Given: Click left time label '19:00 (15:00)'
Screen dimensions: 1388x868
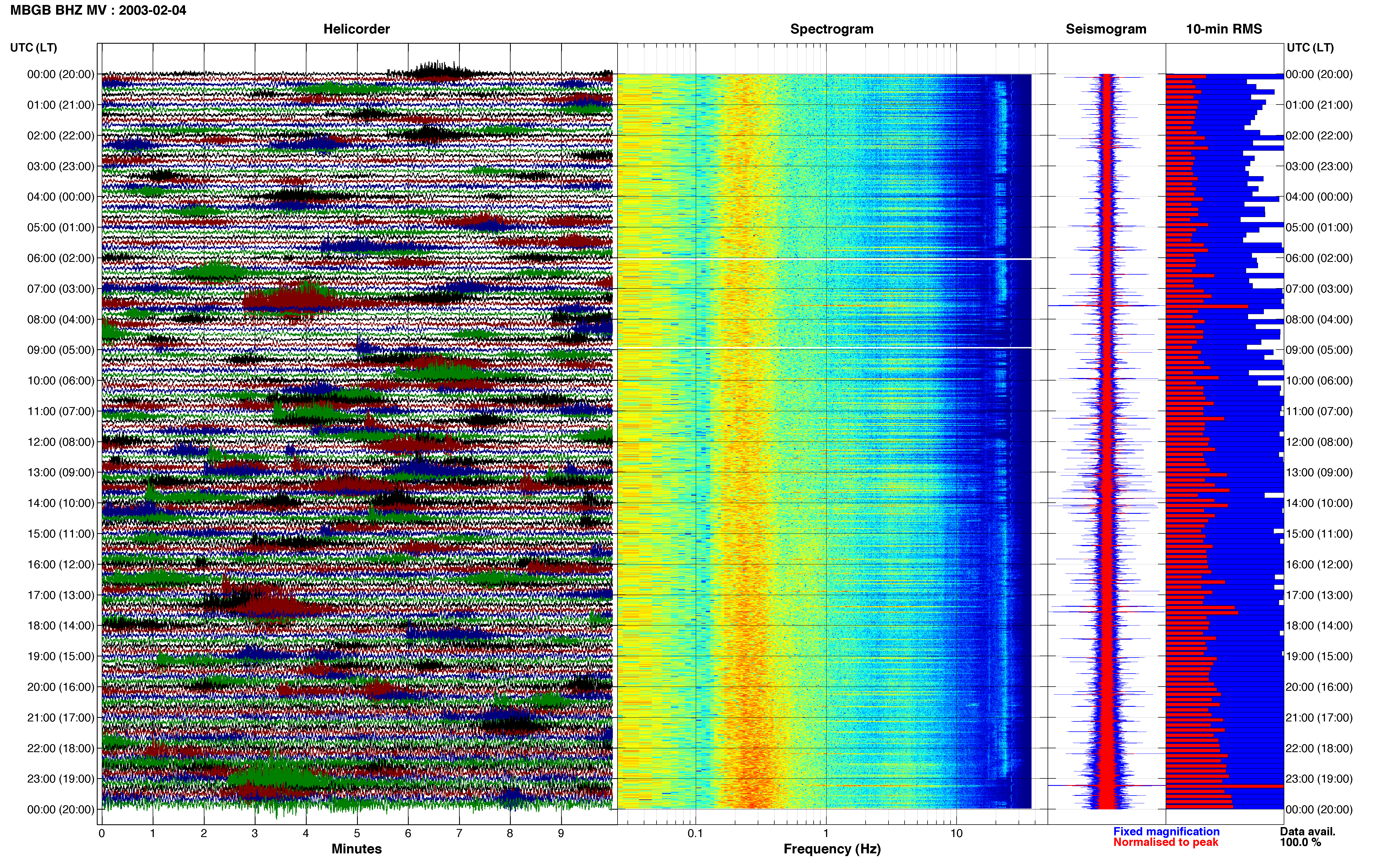Looking at the screenshot, I should point(60,656).
